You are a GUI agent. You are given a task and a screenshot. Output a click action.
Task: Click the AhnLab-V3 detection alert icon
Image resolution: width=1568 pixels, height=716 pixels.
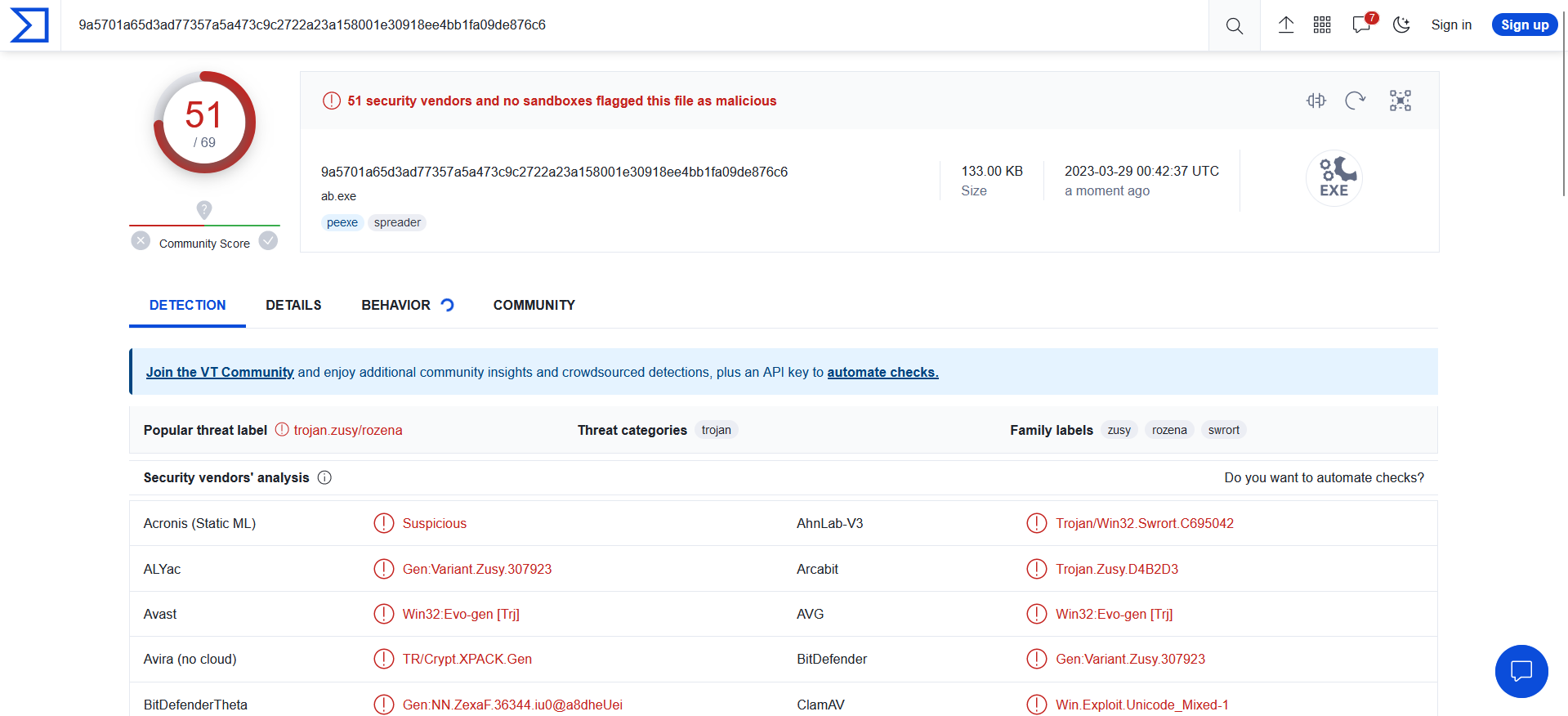pyautogui.click(x=1037, y=523)
